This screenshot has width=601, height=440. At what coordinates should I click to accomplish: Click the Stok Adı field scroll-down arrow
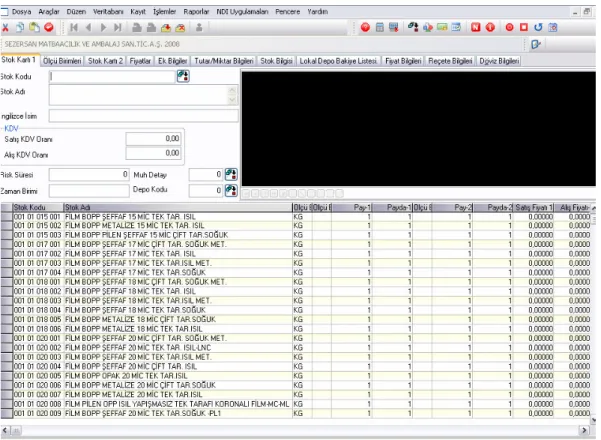tap(232, 100)
